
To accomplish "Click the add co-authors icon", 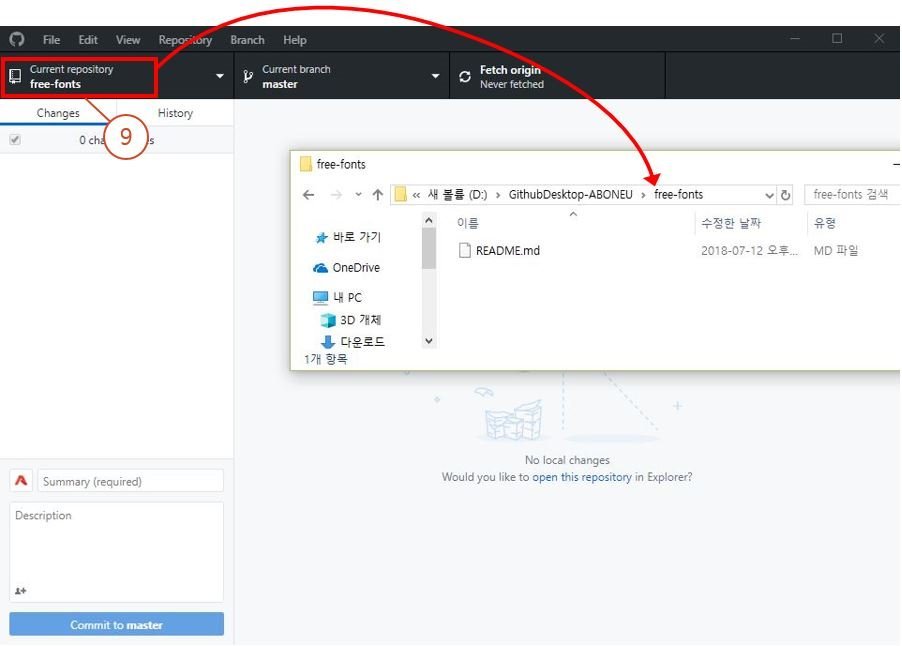I will (x=21, y=591).
